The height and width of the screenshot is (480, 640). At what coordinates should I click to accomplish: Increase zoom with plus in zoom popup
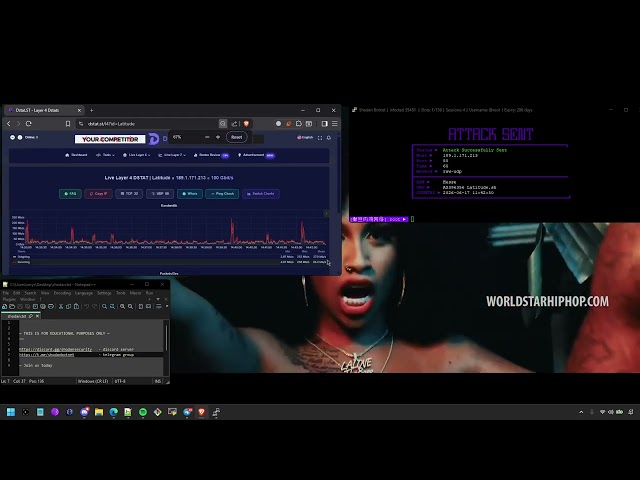pyautogui.click(x=218, y=137)
